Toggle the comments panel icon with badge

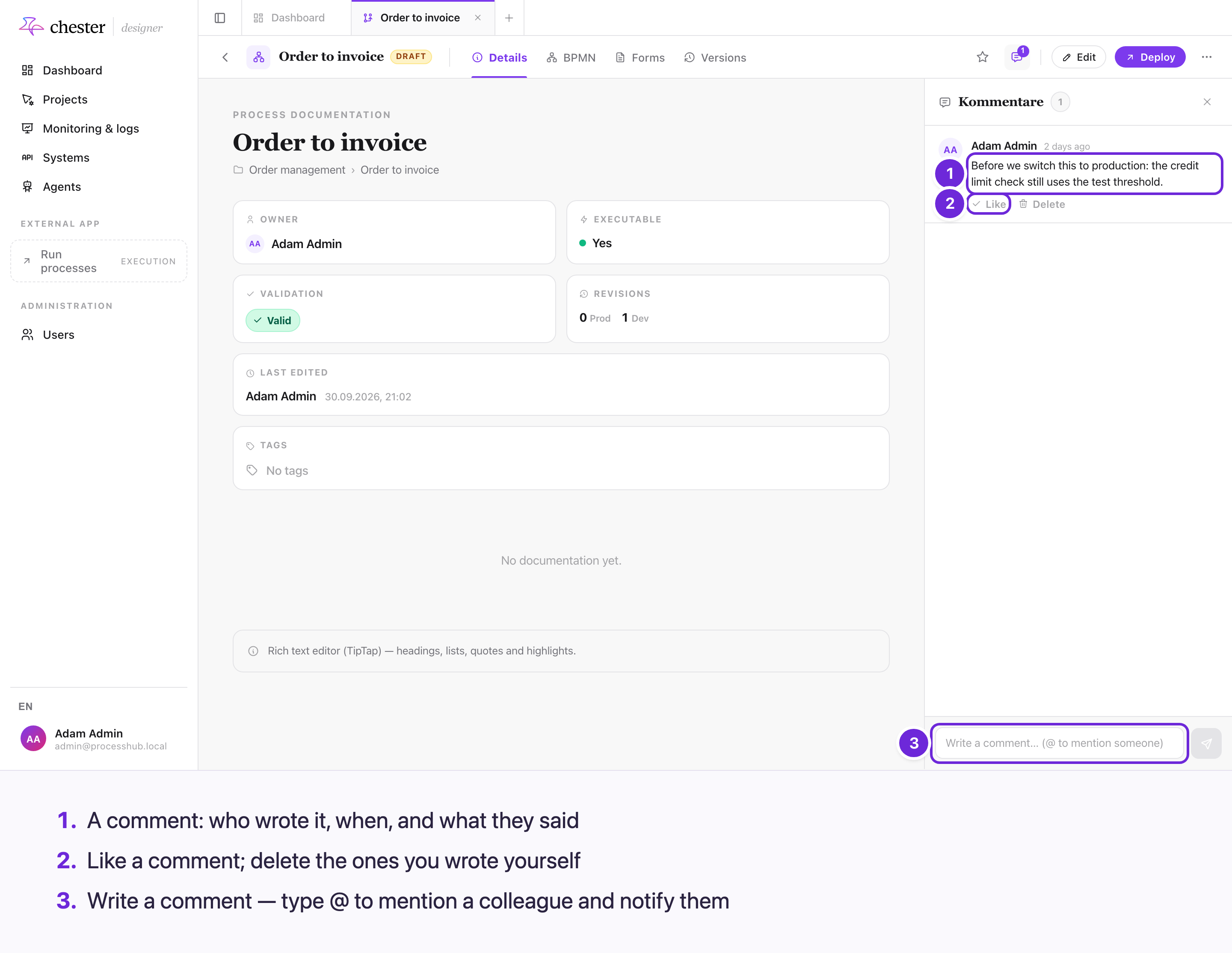1017,57
